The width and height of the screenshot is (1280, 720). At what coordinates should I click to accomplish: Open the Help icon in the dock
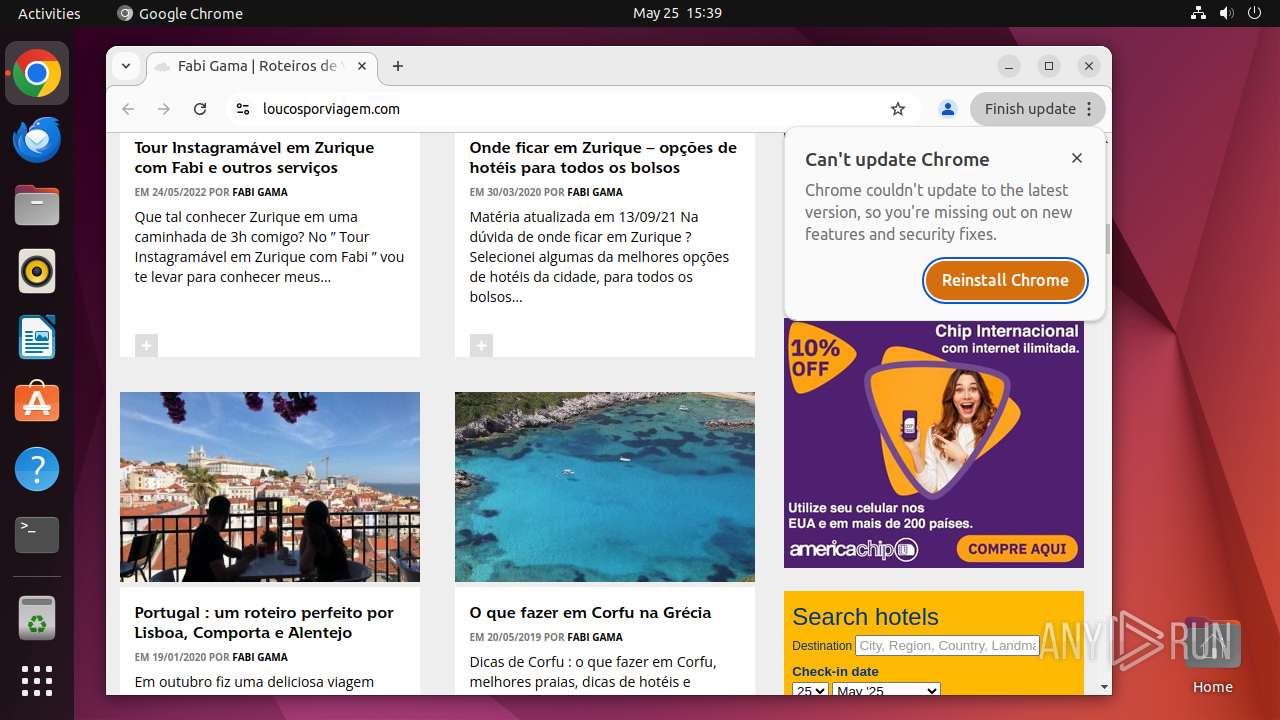37,469
